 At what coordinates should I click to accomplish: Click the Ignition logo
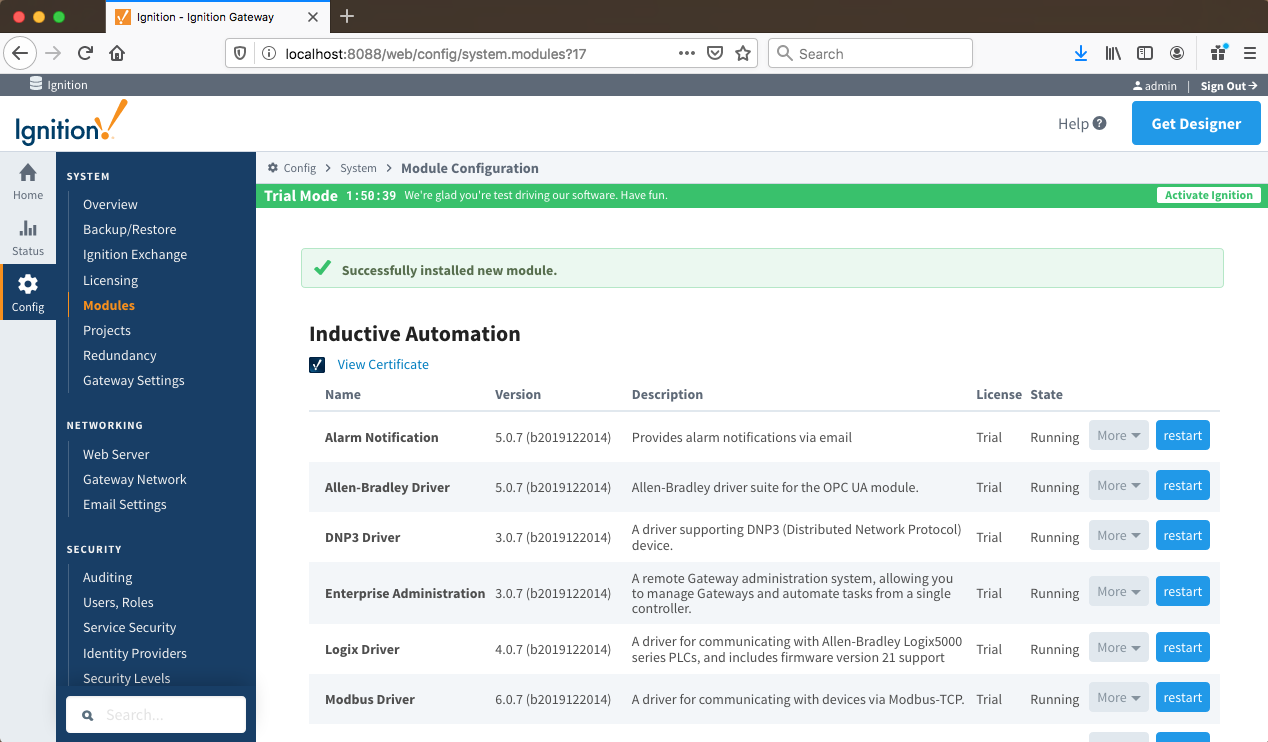(72, 123)
